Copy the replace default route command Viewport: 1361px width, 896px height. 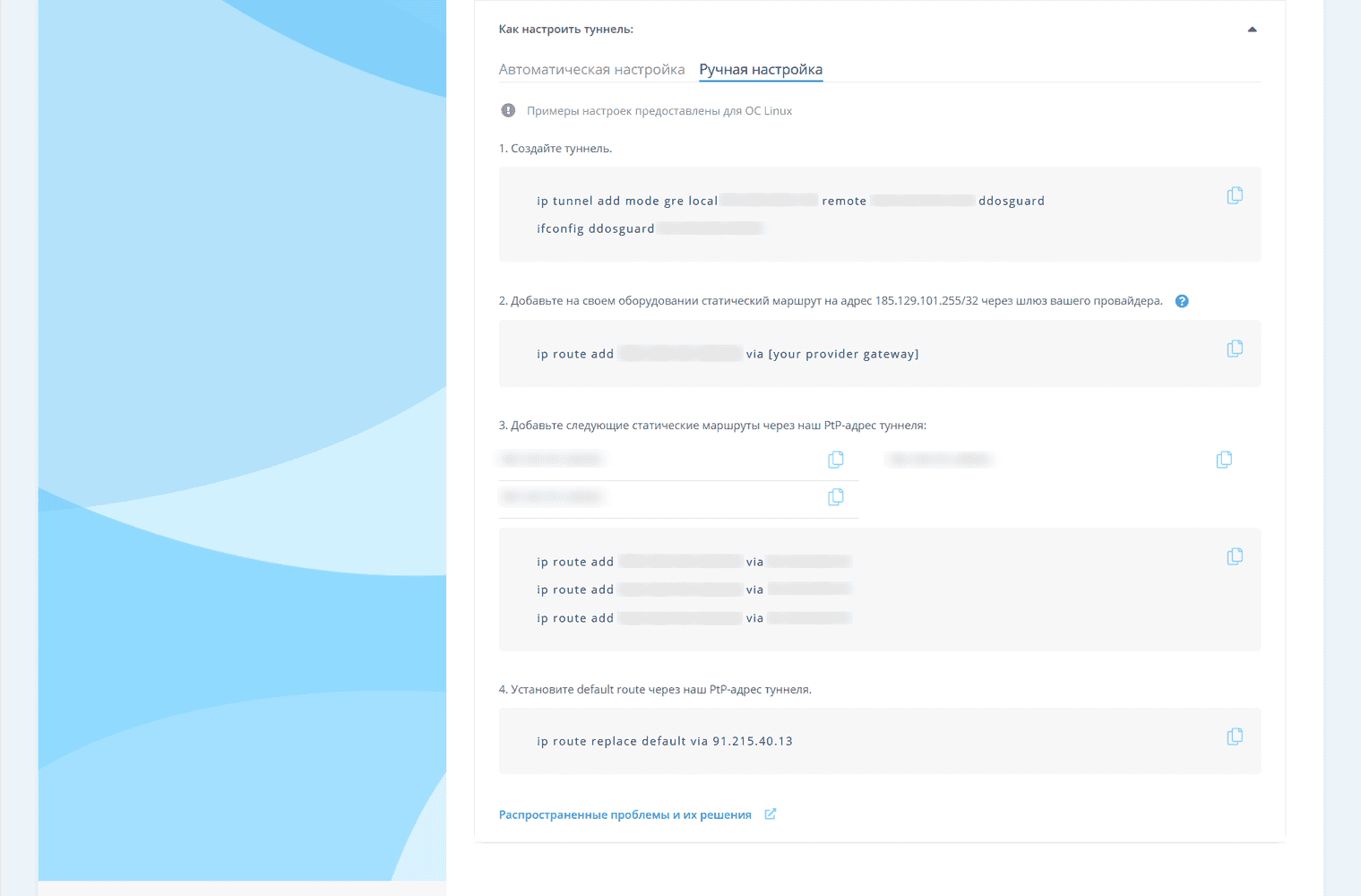(x=1235, y=737)
